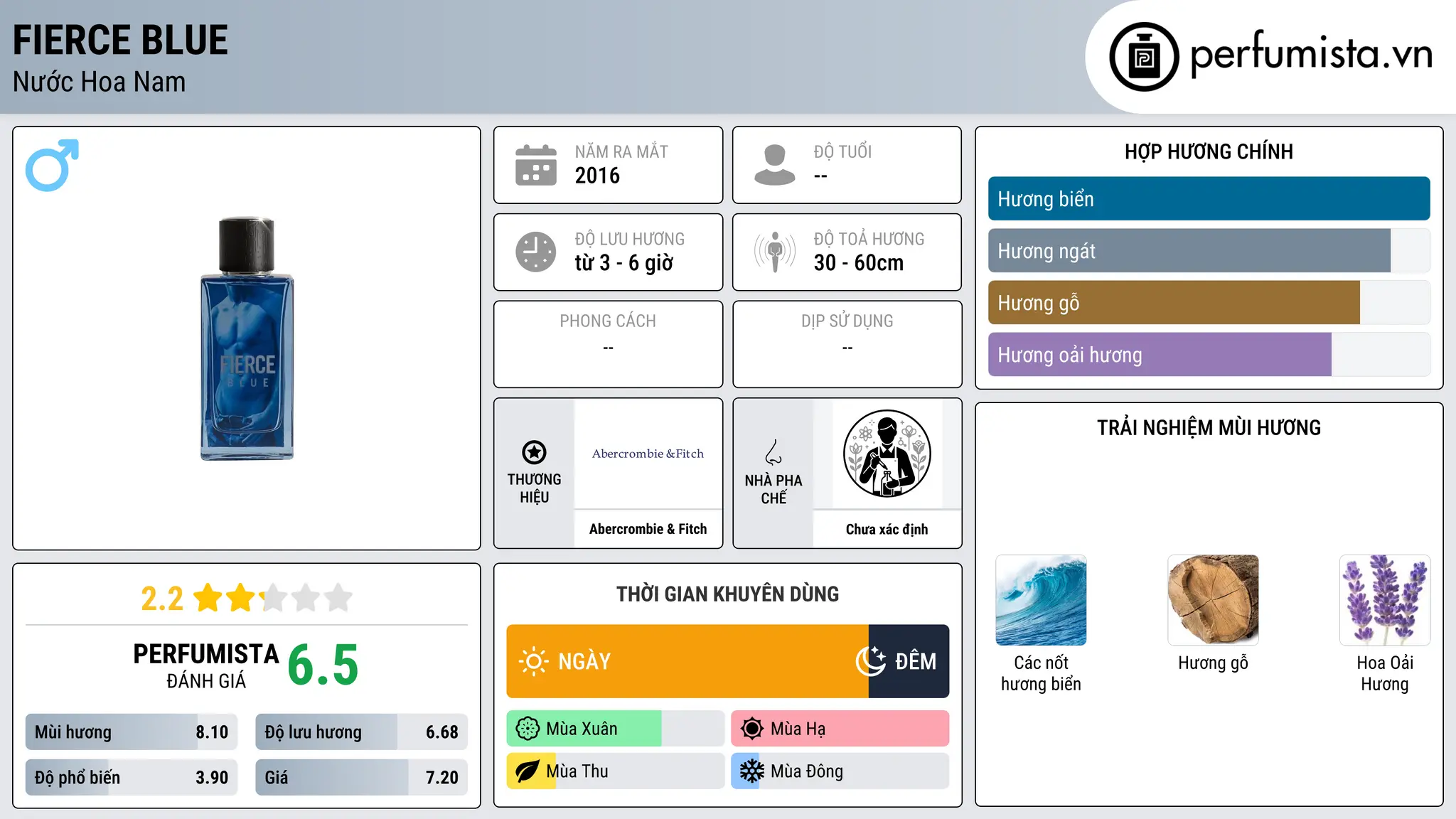
Task: Click the calendar icon beside Năm ra mắt
Action: point(536,165)
